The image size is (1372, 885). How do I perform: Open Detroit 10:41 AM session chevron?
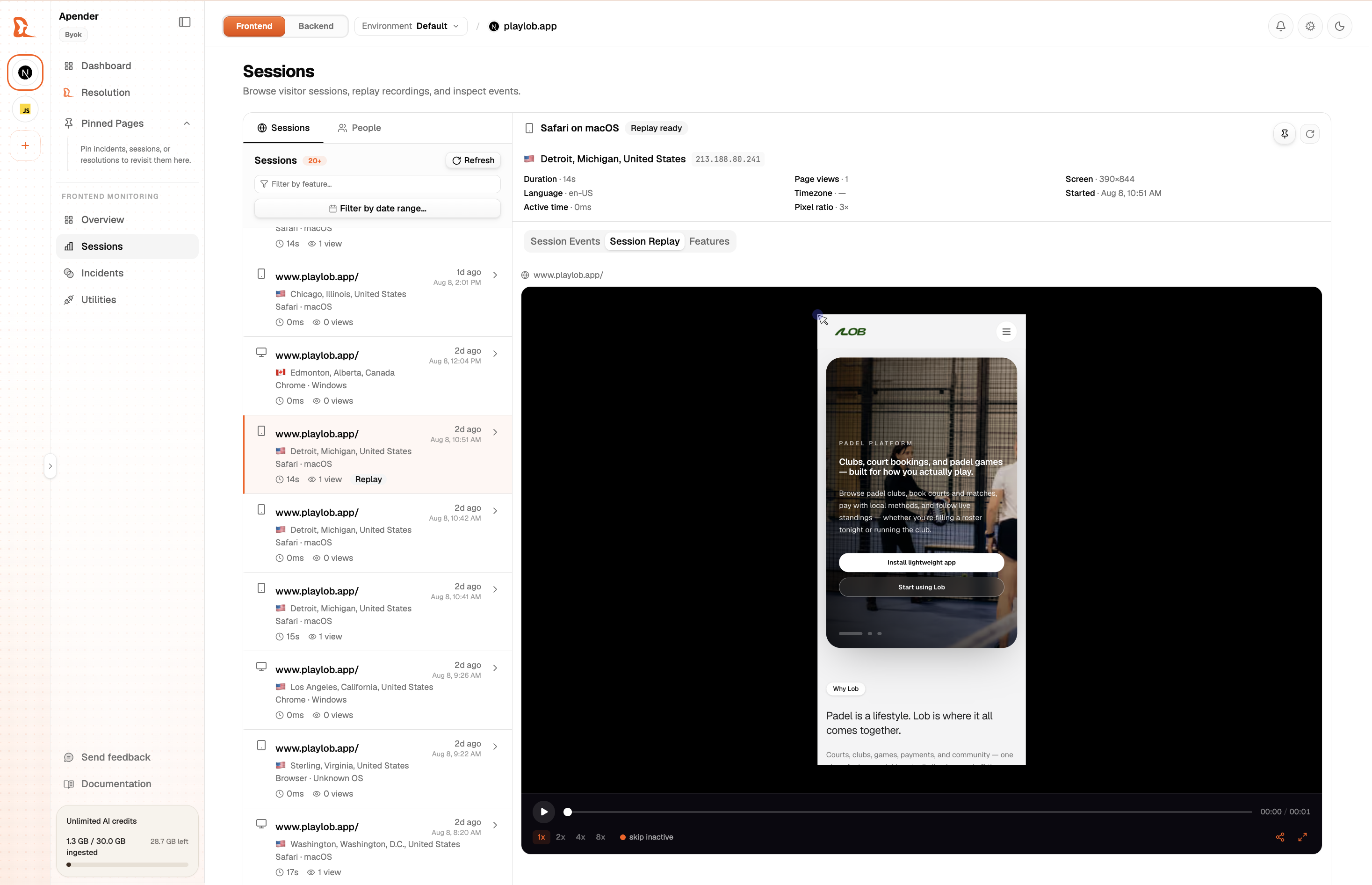495,590
